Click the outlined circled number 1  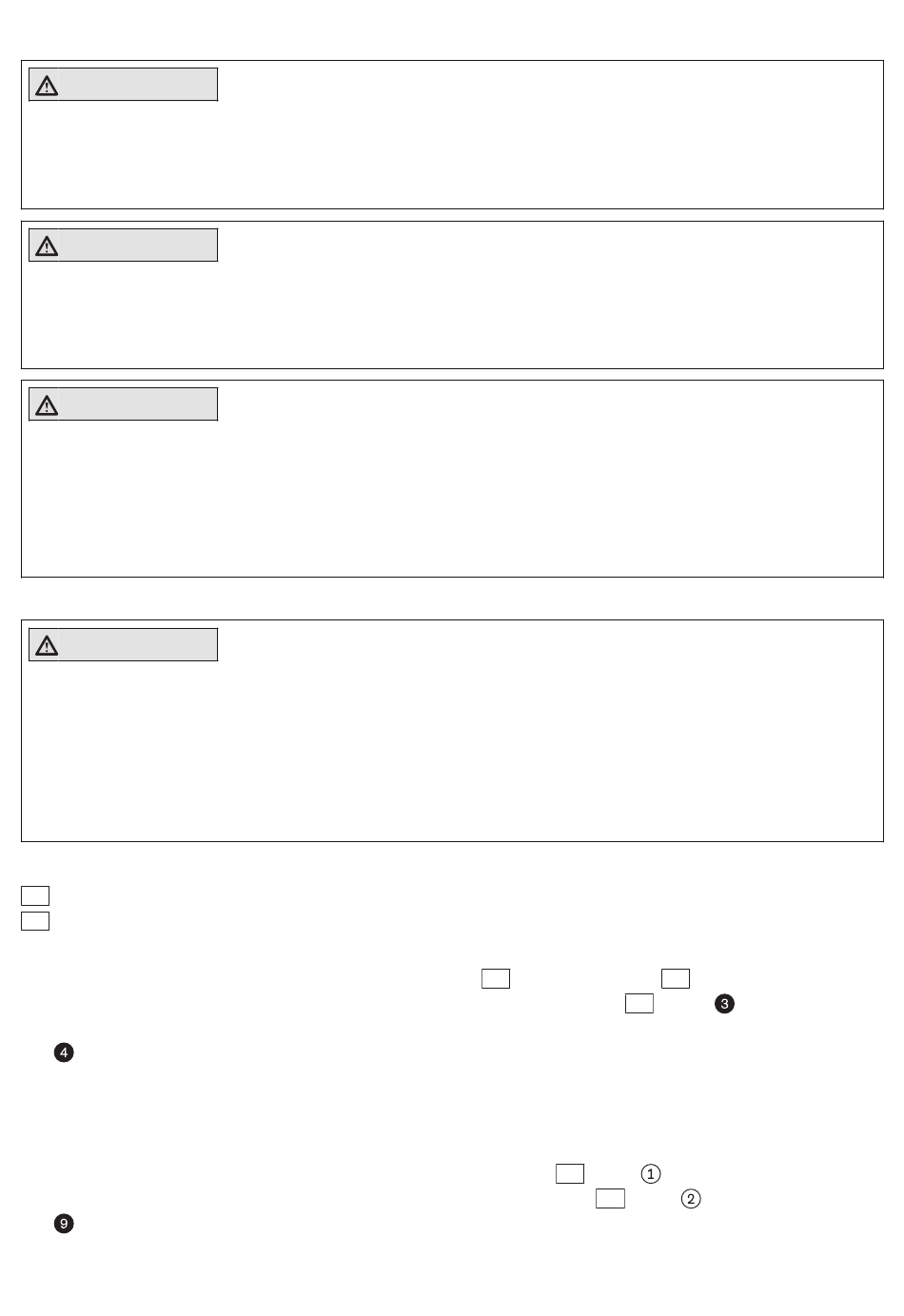point(651,1174)
